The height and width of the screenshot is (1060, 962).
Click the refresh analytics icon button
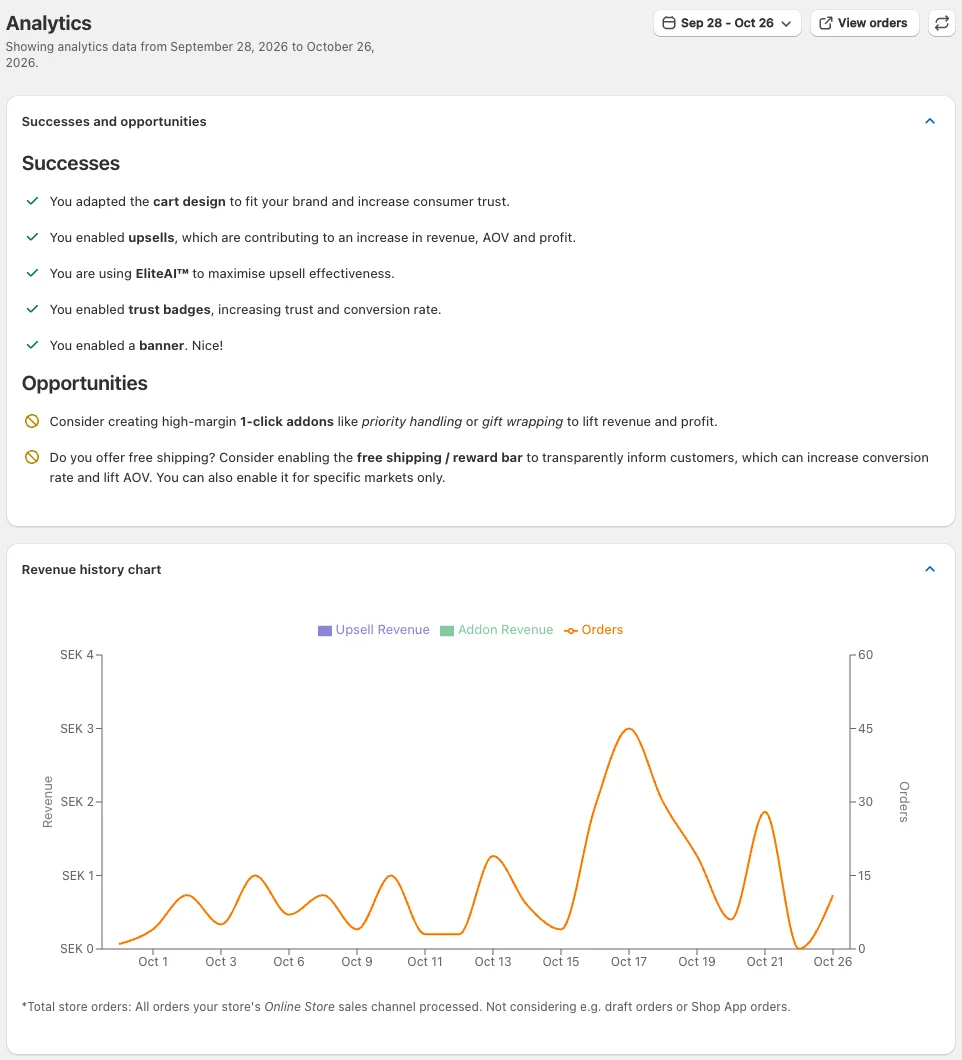[942, 23]
